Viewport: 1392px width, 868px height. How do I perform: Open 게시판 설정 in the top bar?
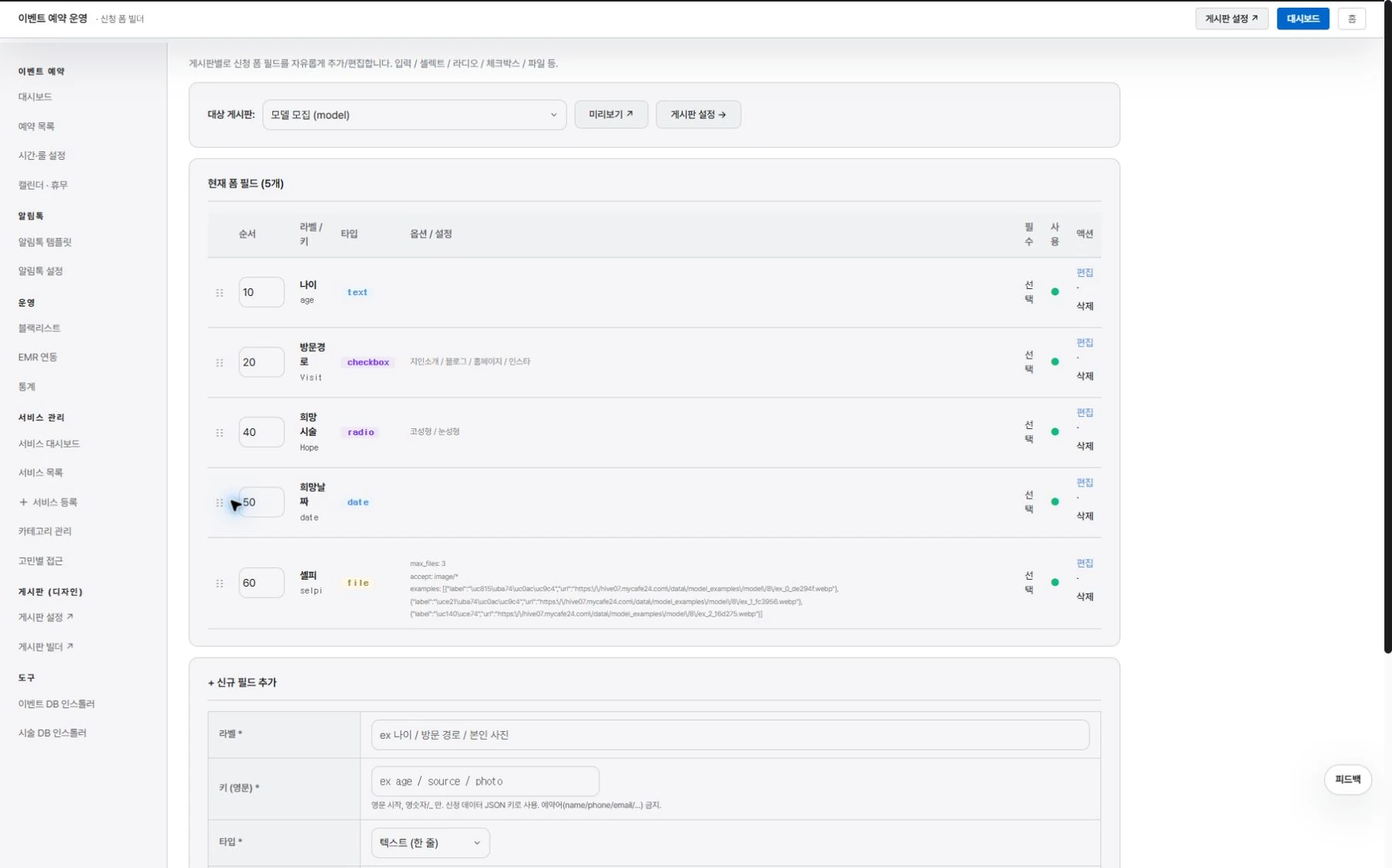point(1232,19)
